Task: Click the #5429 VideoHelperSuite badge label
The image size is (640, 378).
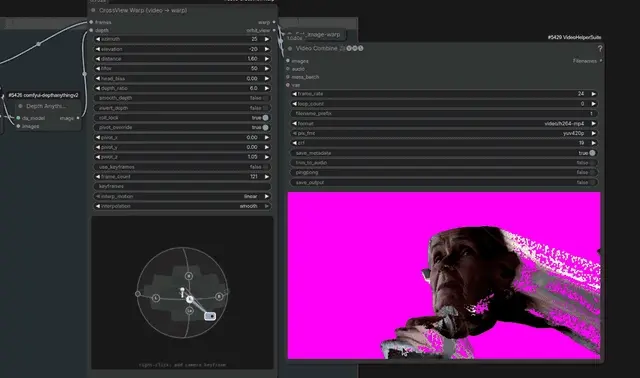Action: coord(574,37)
